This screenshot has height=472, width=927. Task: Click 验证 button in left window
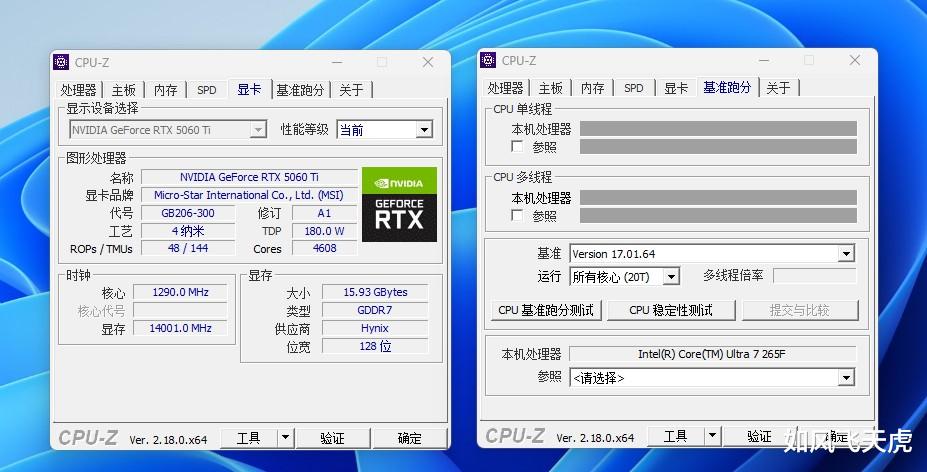tap(332, 438)
